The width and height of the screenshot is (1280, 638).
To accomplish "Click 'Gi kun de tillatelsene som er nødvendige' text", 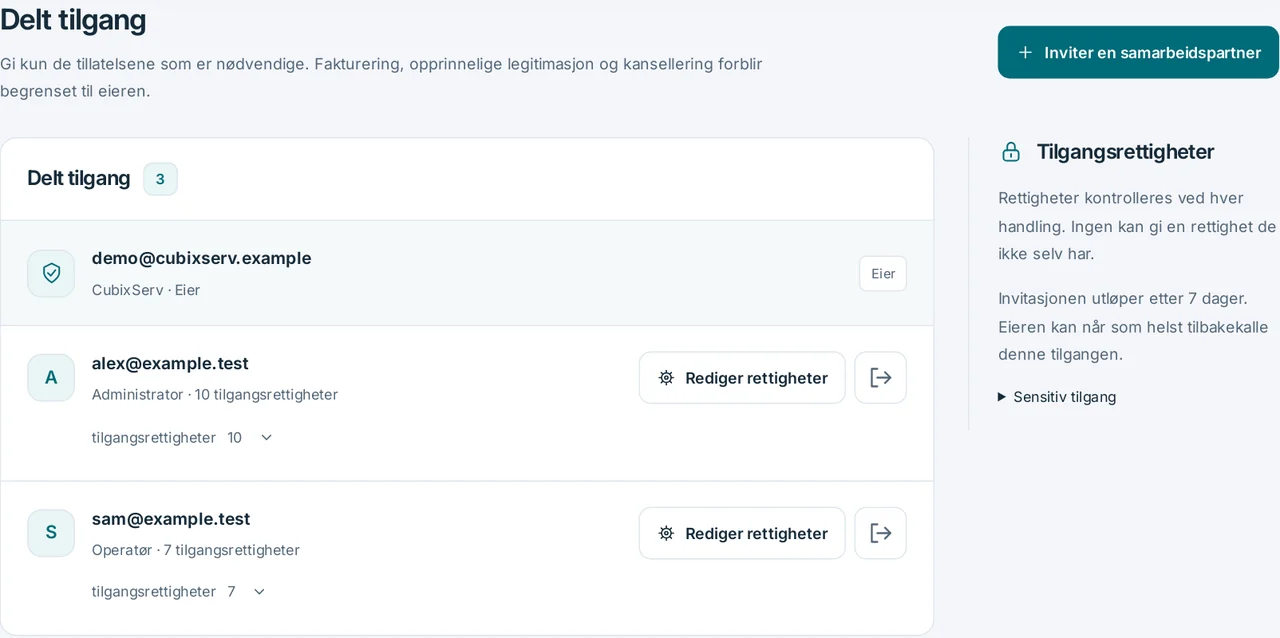I will [x=155, y=64].
